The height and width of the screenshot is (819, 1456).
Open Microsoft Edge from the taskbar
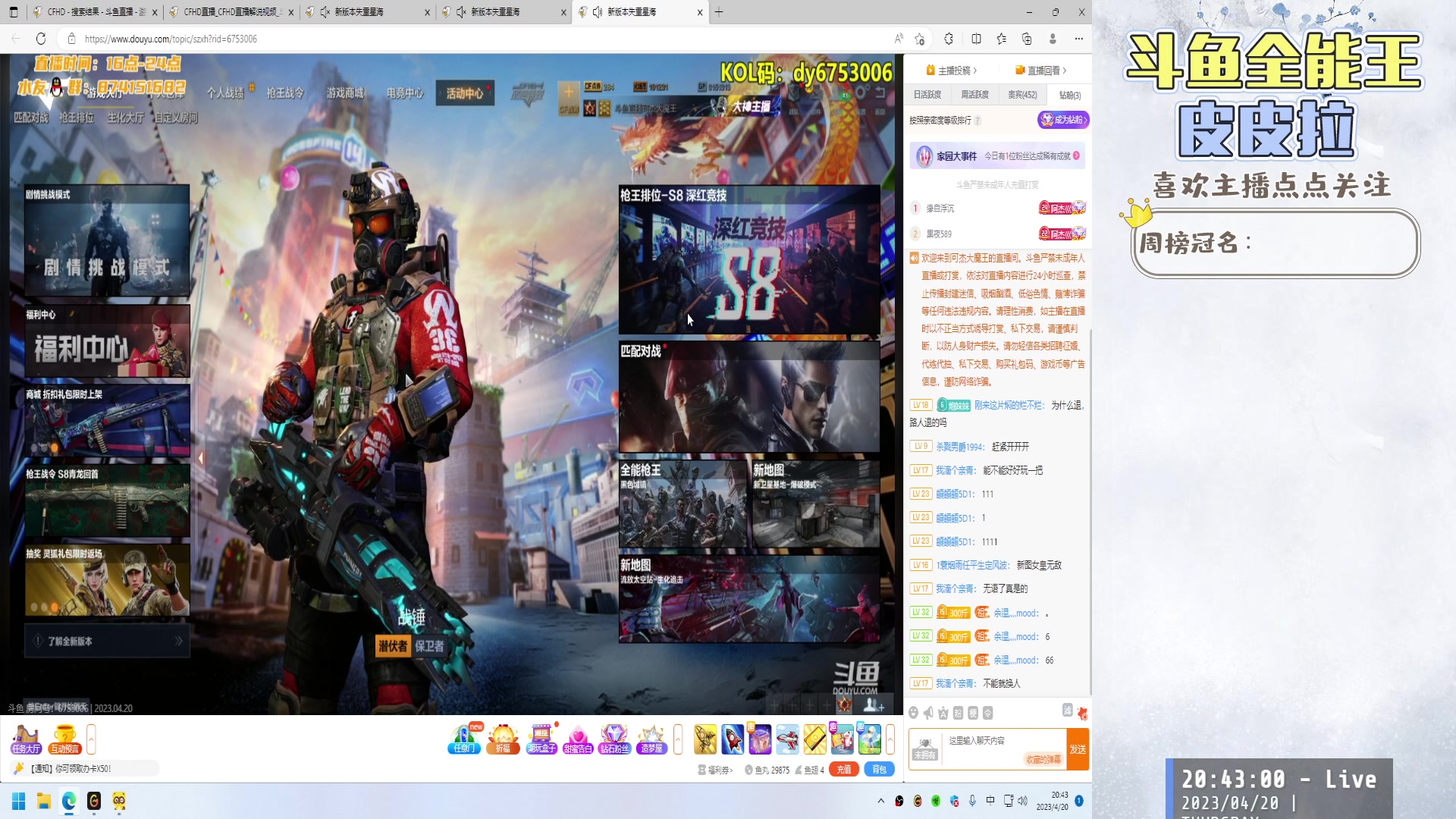tap(69, 801)
